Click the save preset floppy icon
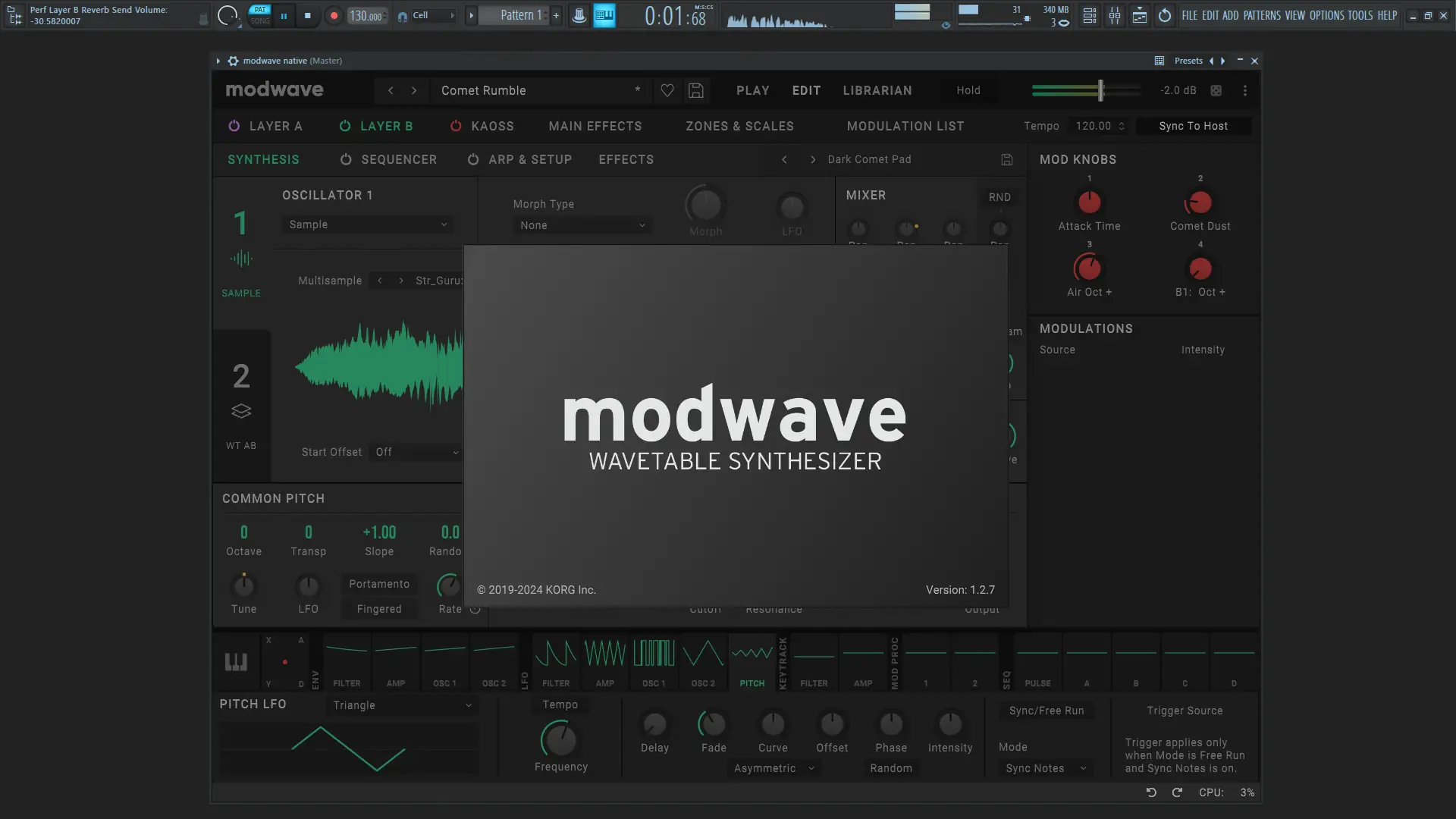Screen dimensions: 1456x819 click(x=695, y=90)
